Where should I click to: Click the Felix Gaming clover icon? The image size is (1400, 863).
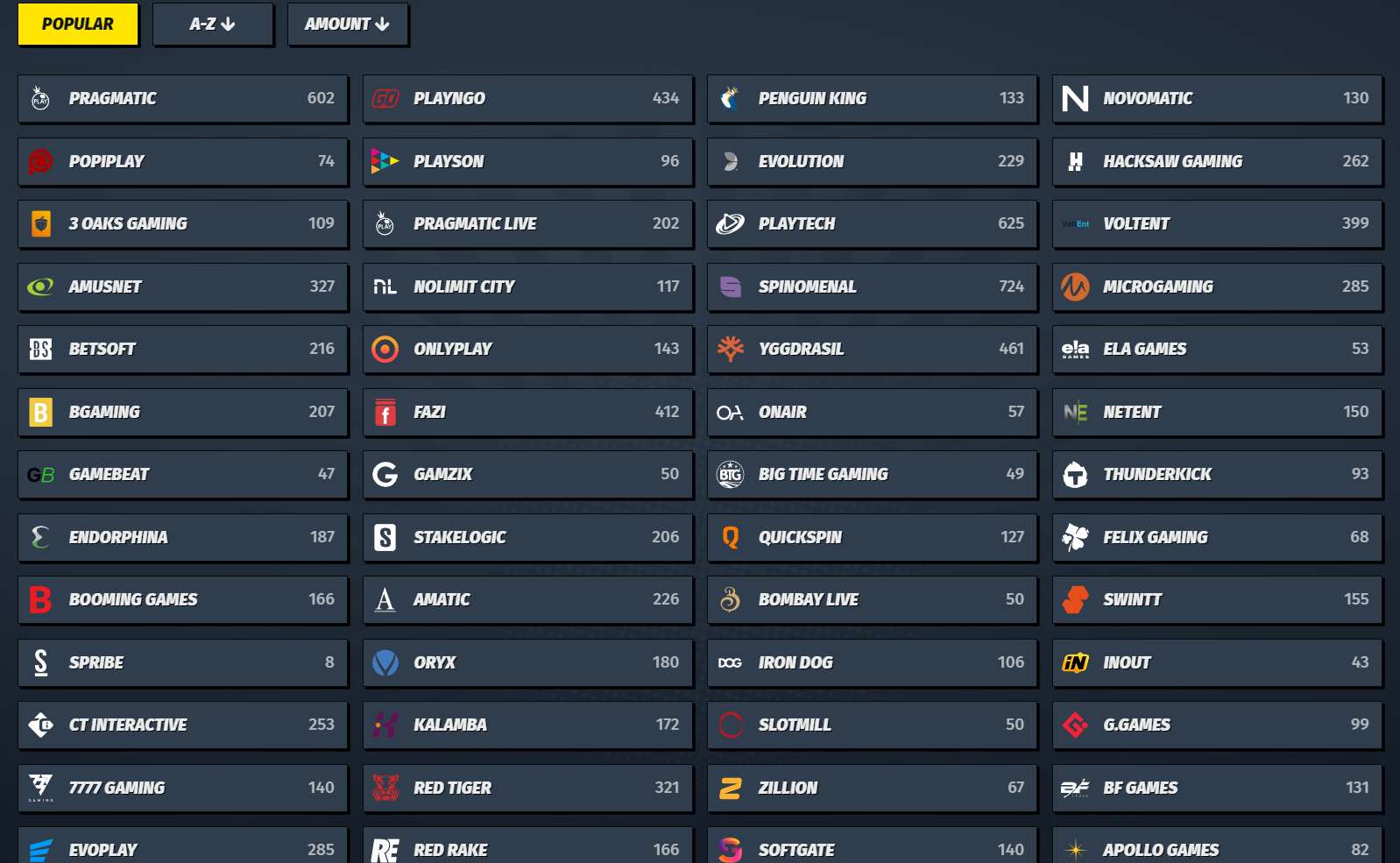1075,537
